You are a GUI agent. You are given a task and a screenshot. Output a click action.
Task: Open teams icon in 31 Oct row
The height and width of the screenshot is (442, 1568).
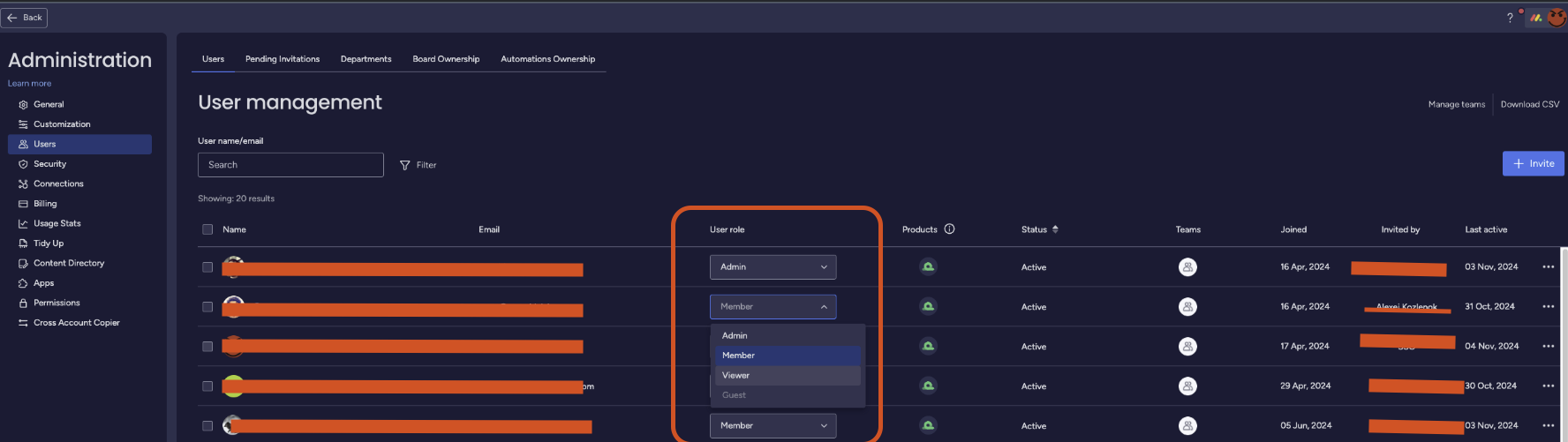pyautogui.click(x=1187, y=307)
